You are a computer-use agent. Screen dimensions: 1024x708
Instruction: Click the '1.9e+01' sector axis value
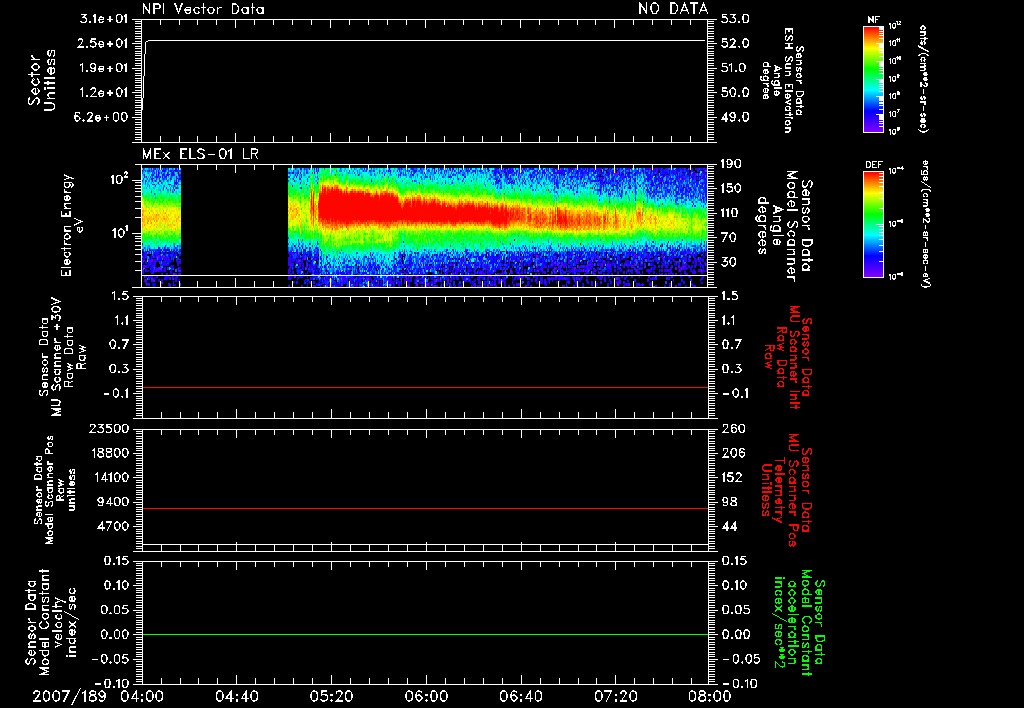pyautogui.click(x=103, y=68)
